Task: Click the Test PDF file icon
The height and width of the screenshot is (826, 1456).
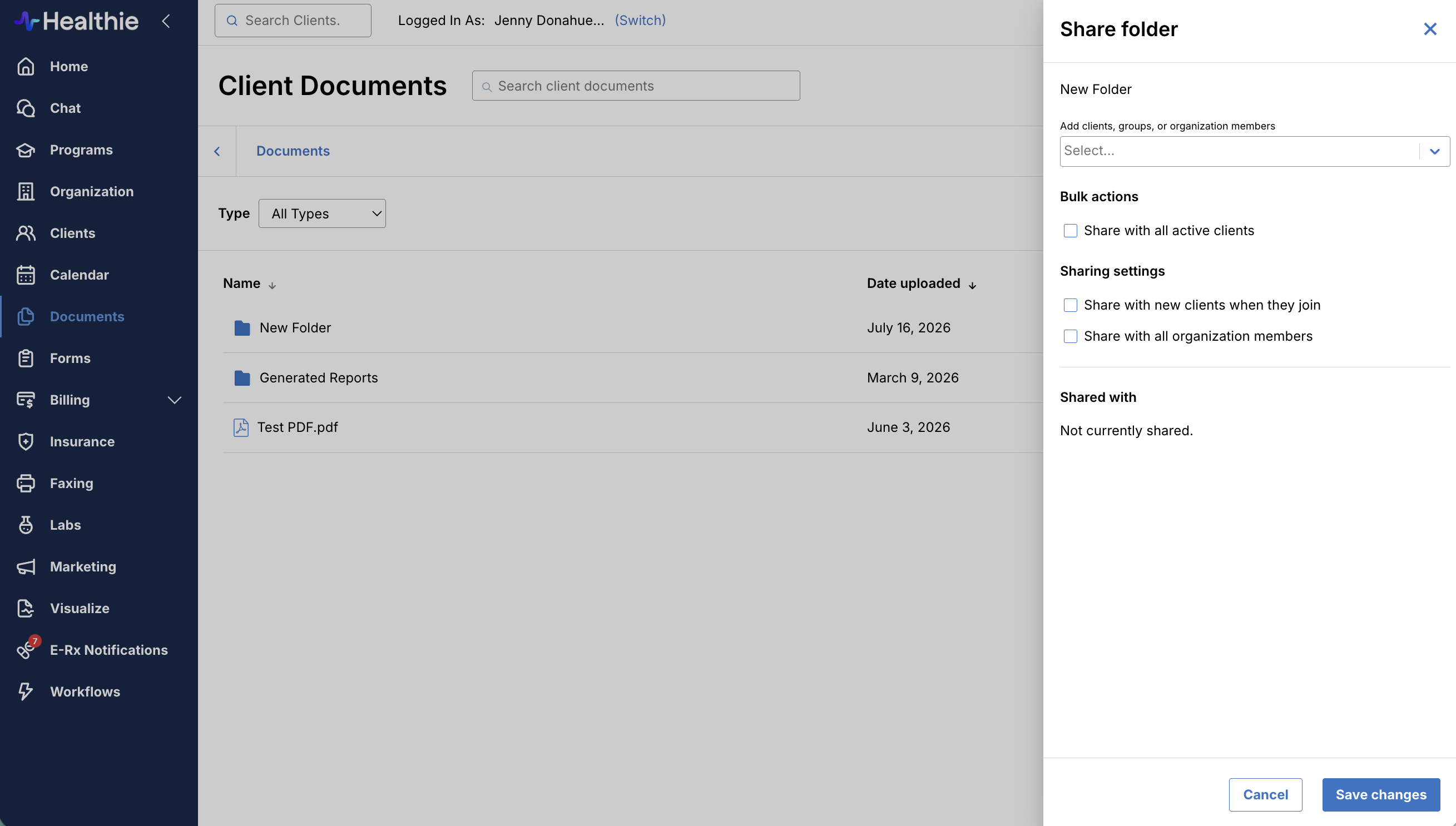Action: click(x=241, y=427)
